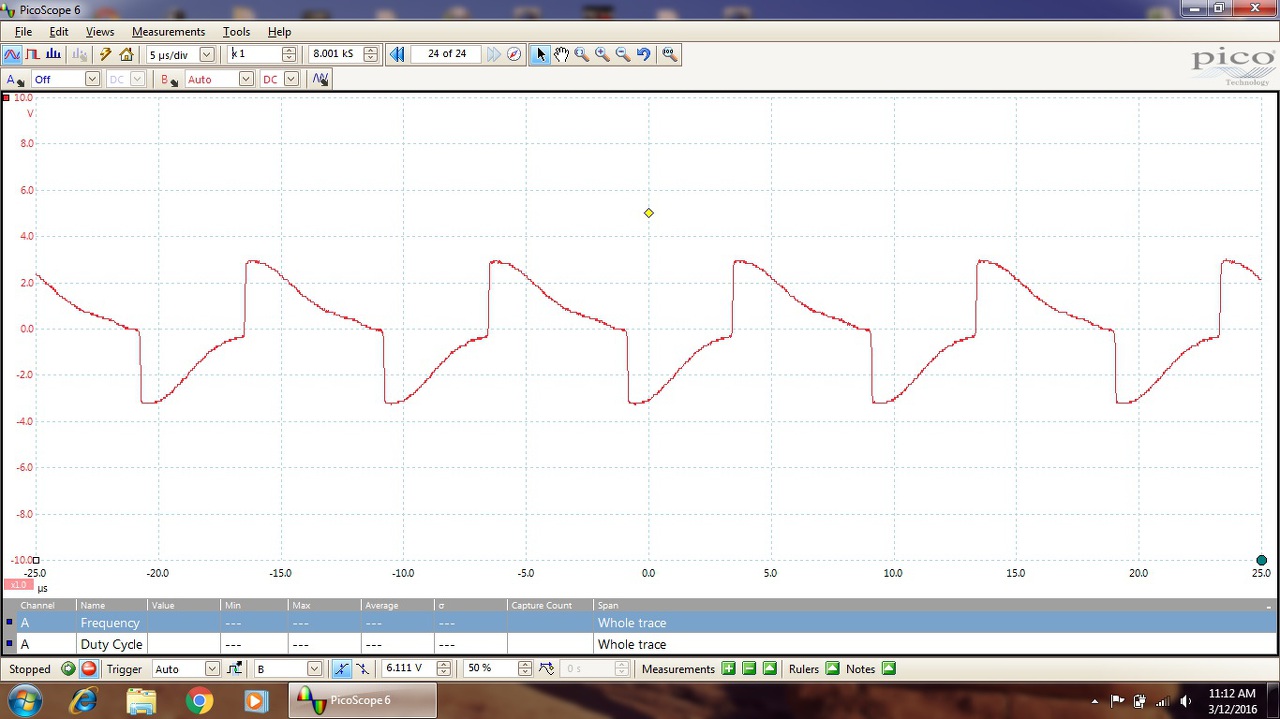Switch to Scope mode icon

12,54
